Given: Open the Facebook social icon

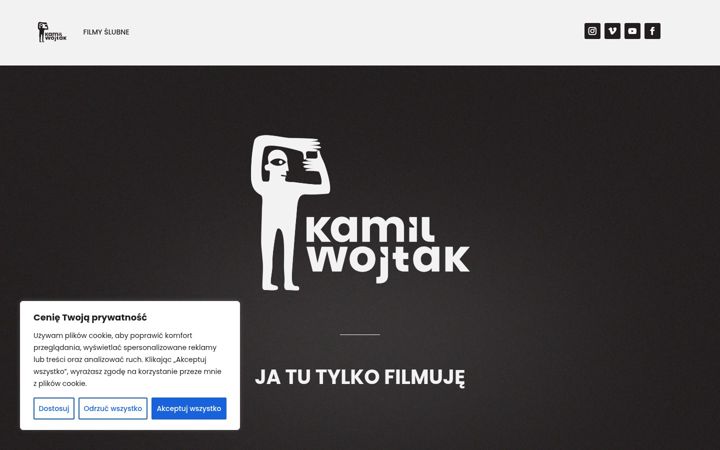Looking at the screenshot, I should [x=652, y=31].
